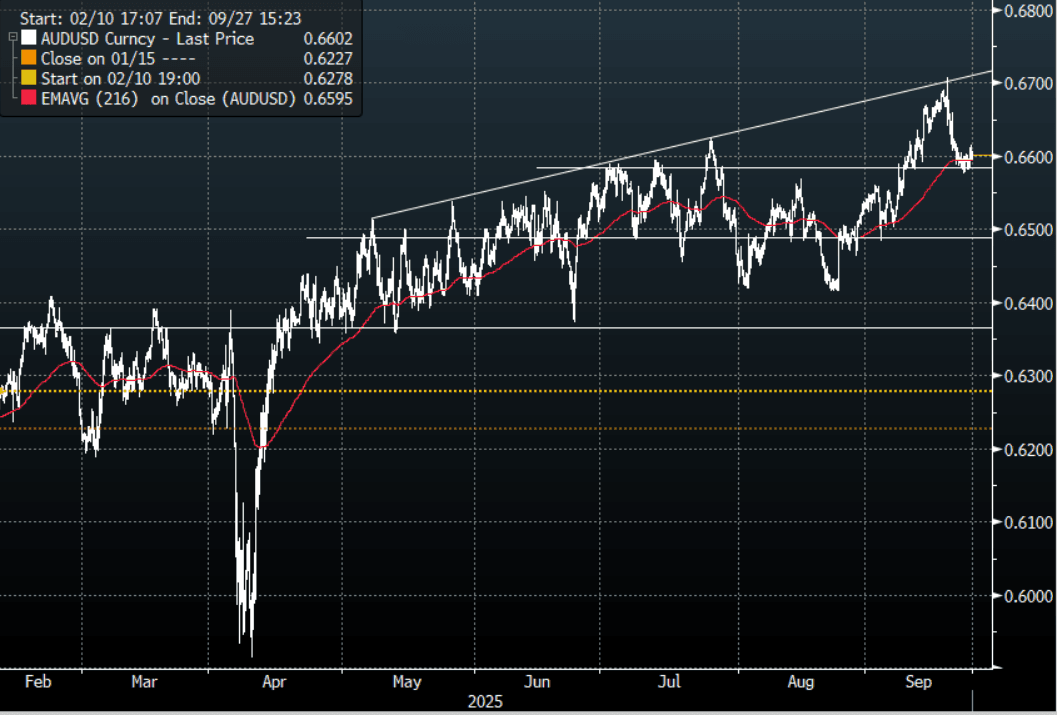Image resolution: width=1057 pixels, height=715 pixels.
Task: Click the 0.6700 price axis label
Action: tap(1025, 83)
